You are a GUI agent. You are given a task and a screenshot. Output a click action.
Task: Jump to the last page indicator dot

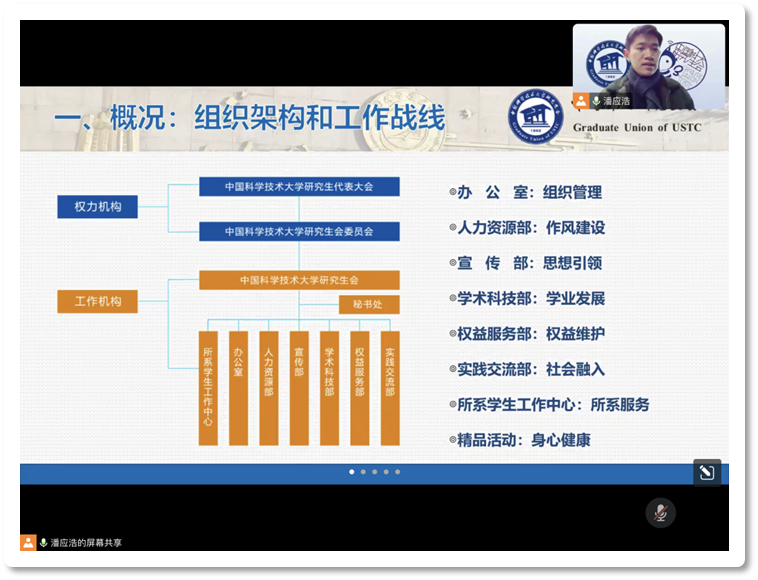tap(398, 471)
